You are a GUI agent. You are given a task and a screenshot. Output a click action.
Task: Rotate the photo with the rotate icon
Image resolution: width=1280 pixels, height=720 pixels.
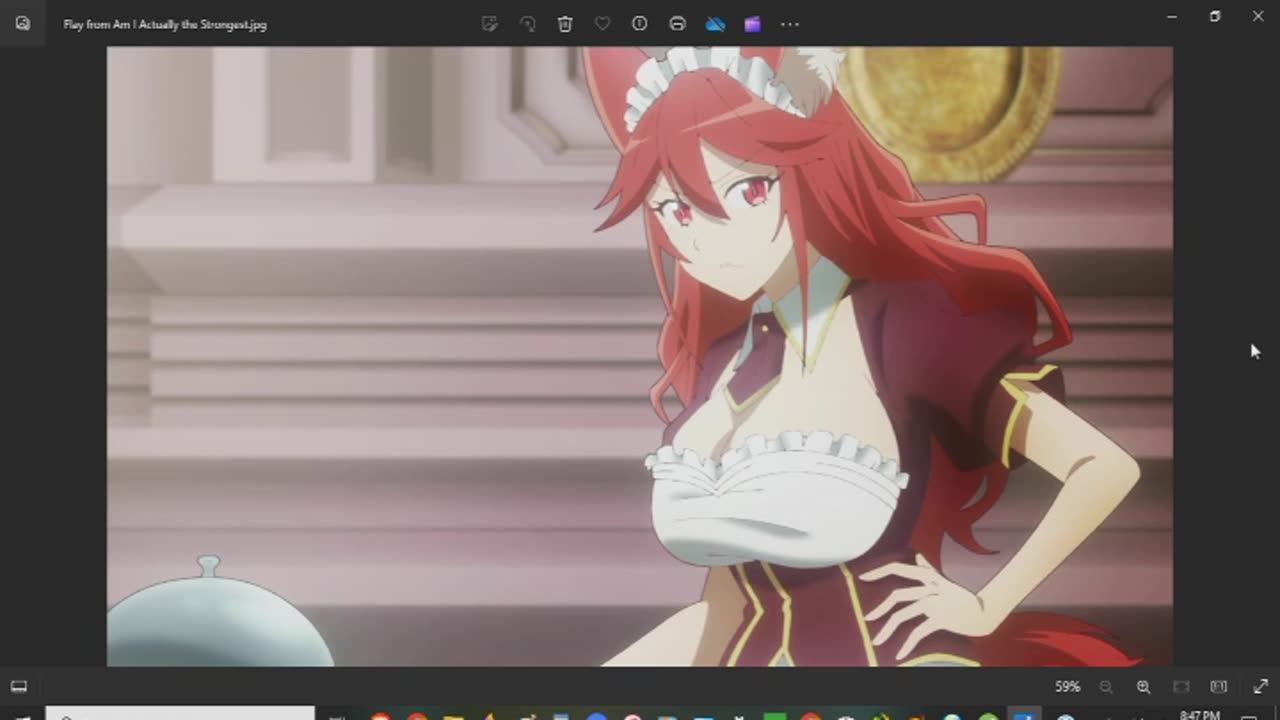tap(527, 24)
